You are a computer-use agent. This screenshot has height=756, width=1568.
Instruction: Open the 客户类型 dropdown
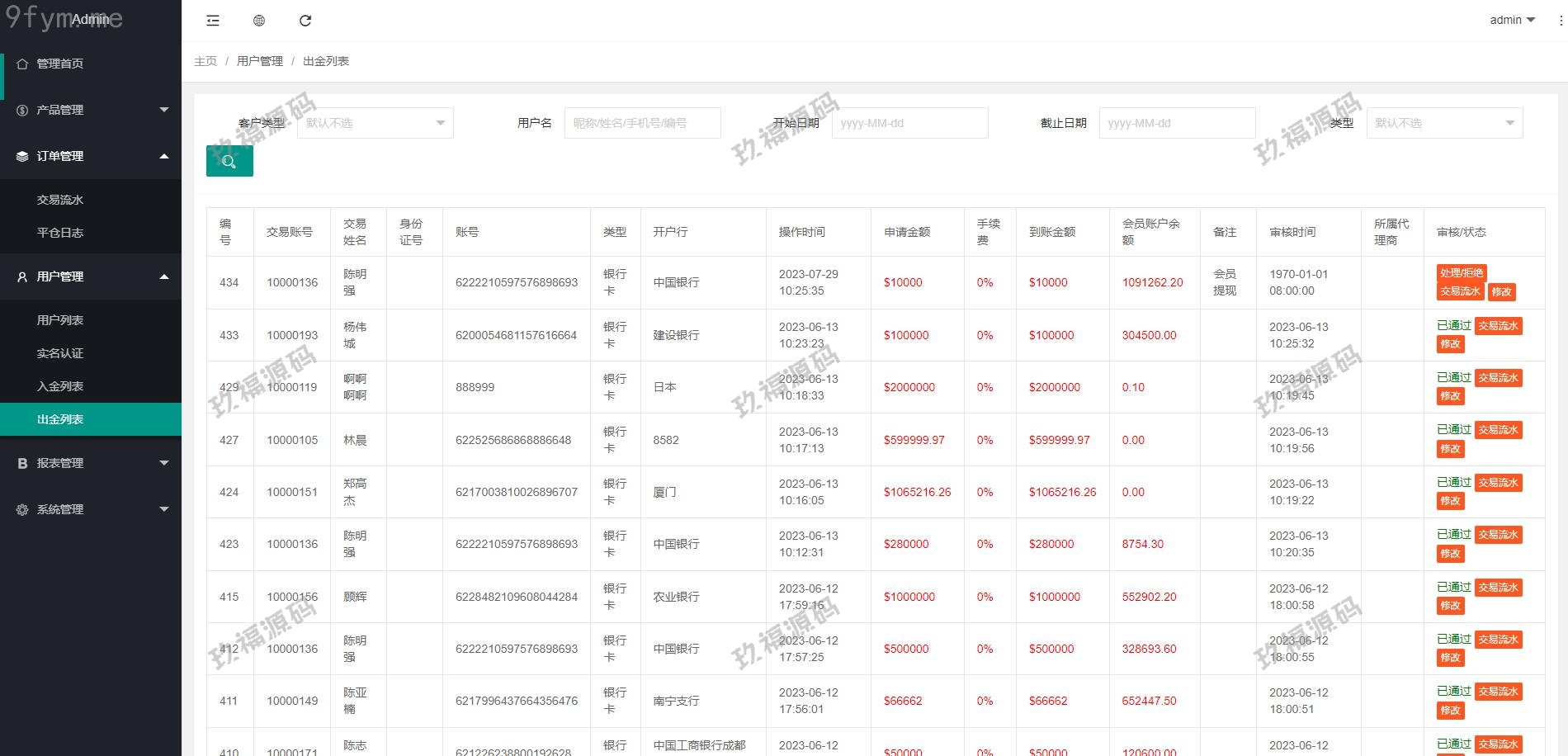pos(375,123)
